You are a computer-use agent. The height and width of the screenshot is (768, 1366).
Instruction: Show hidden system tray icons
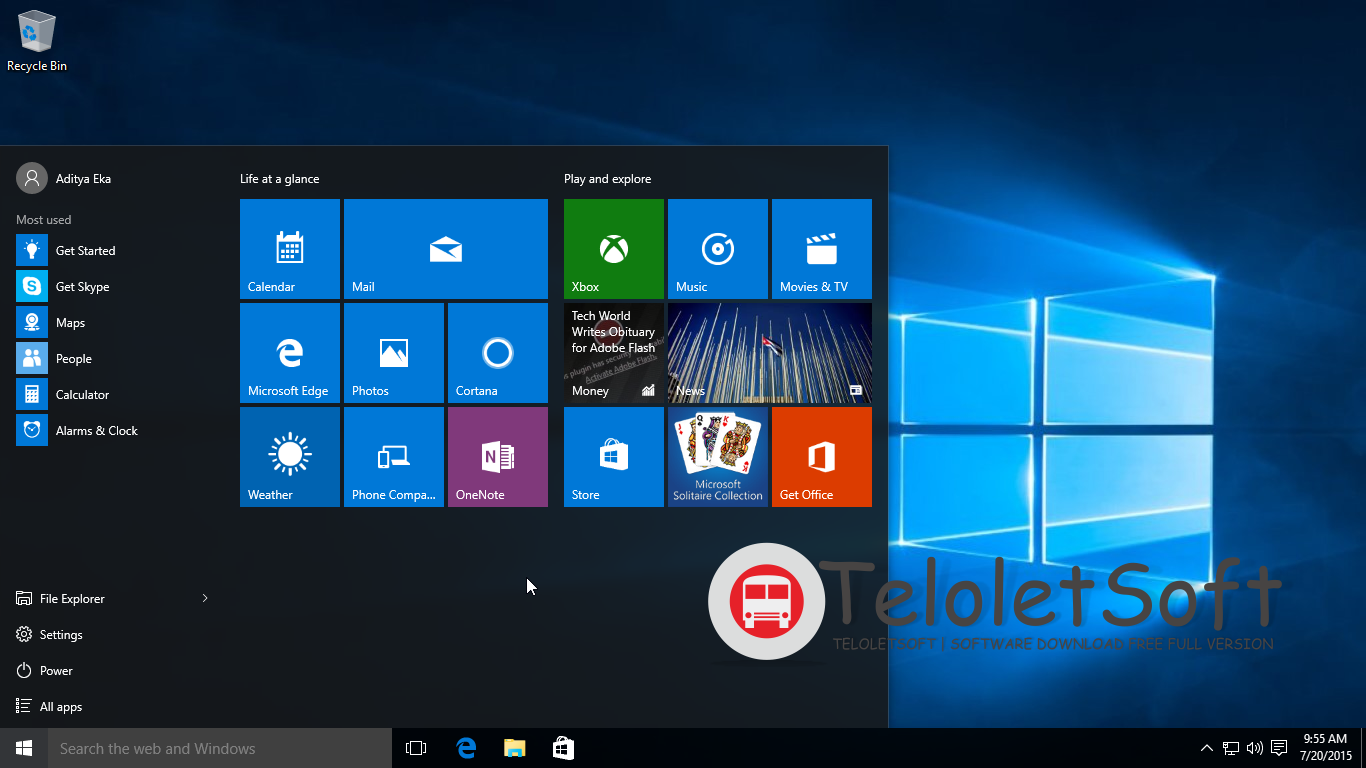(x=1206, y=748)
